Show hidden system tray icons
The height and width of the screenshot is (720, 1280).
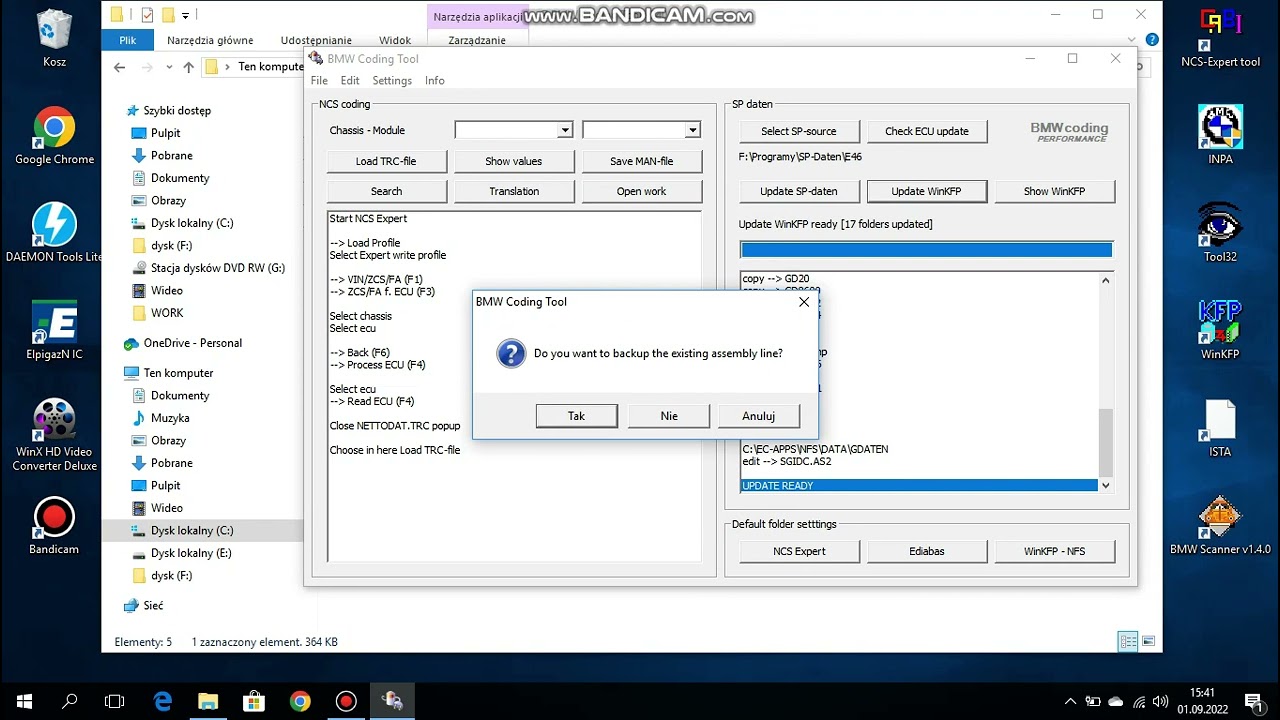coord(1071,701)
